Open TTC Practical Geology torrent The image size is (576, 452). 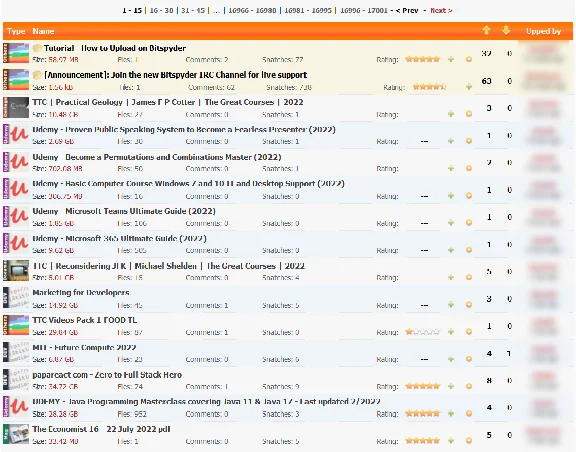coord(168,102)
